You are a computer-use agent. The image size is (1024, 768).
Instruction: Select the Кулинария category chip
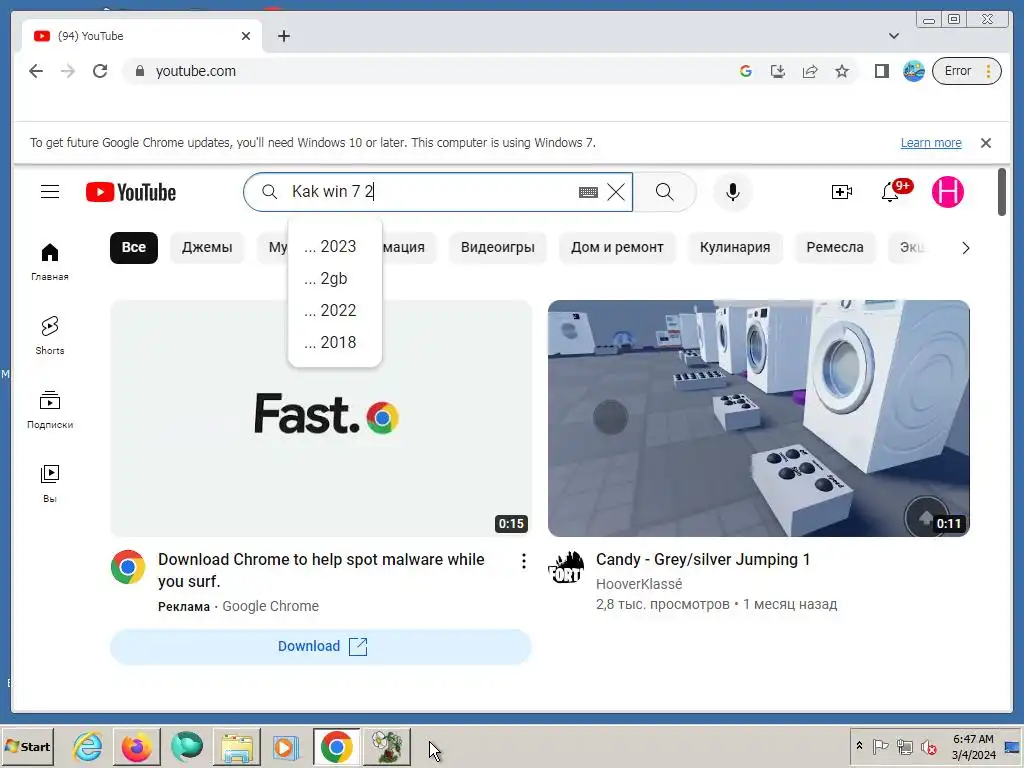[735, 248]
